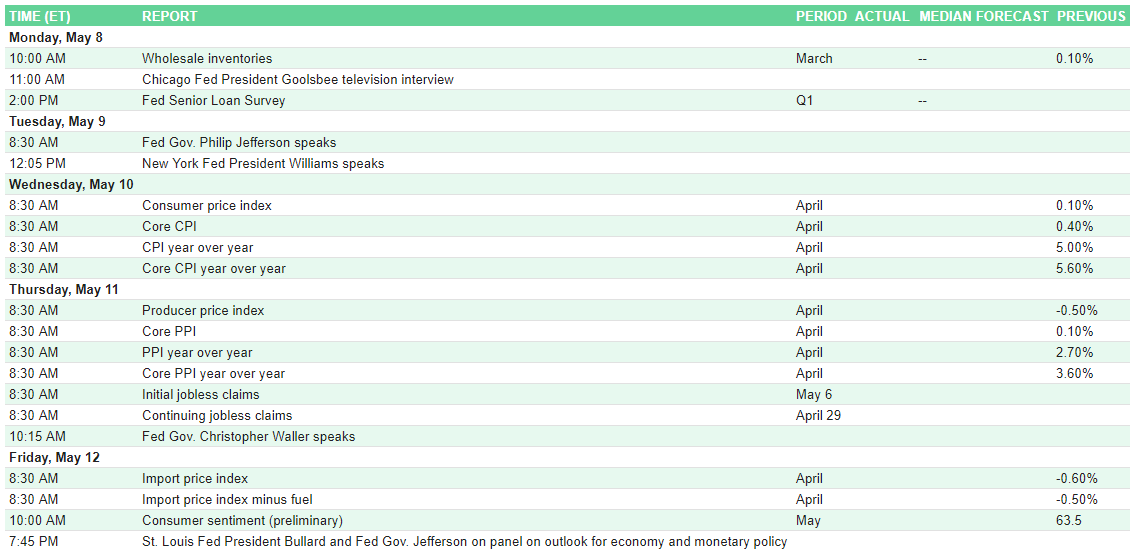
Task: Click the ACTUAL column header
Action: click(x=882, y=16)
